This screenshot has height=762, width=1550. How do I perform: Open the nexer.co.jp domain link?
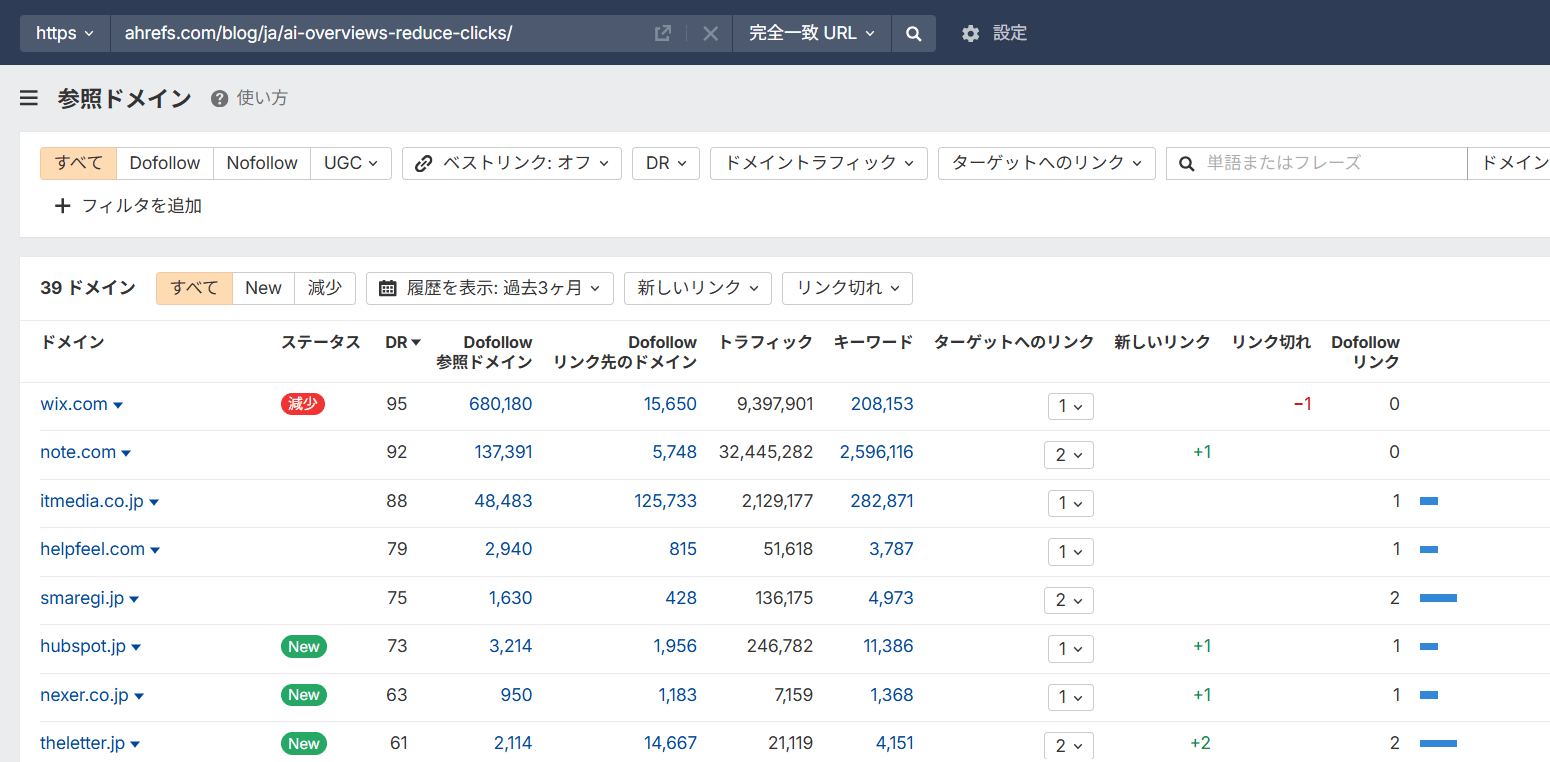click(84, 695)
